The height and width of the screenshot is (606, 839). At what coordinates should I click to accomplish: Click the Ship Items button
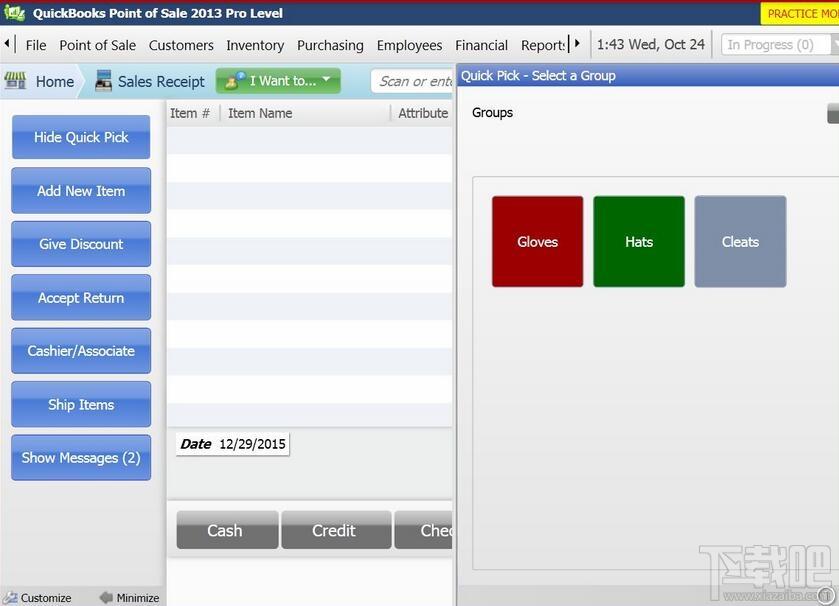[81, 404]
